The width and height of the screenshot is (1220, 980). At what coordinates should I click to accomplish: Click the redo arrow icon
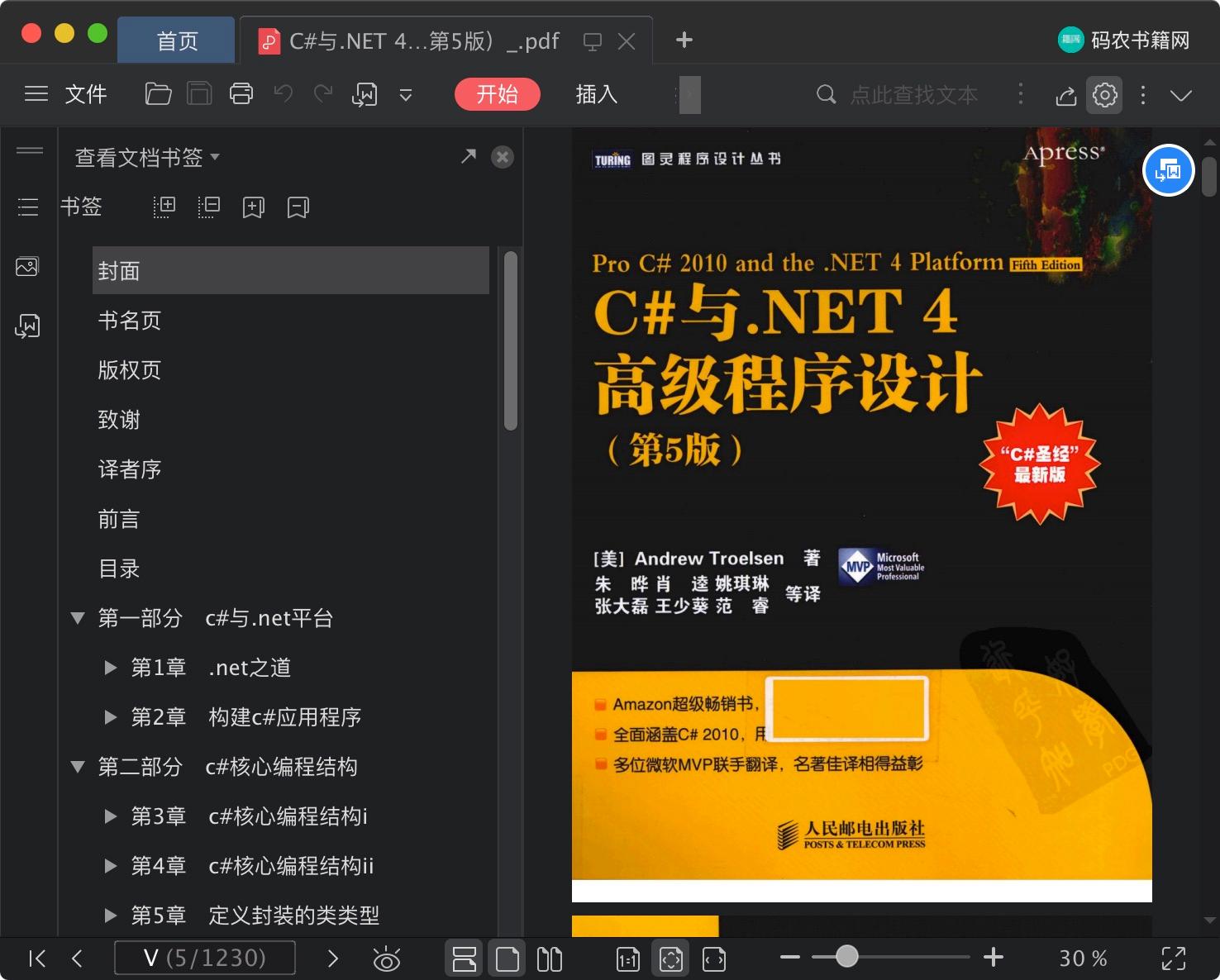point(323,93)
